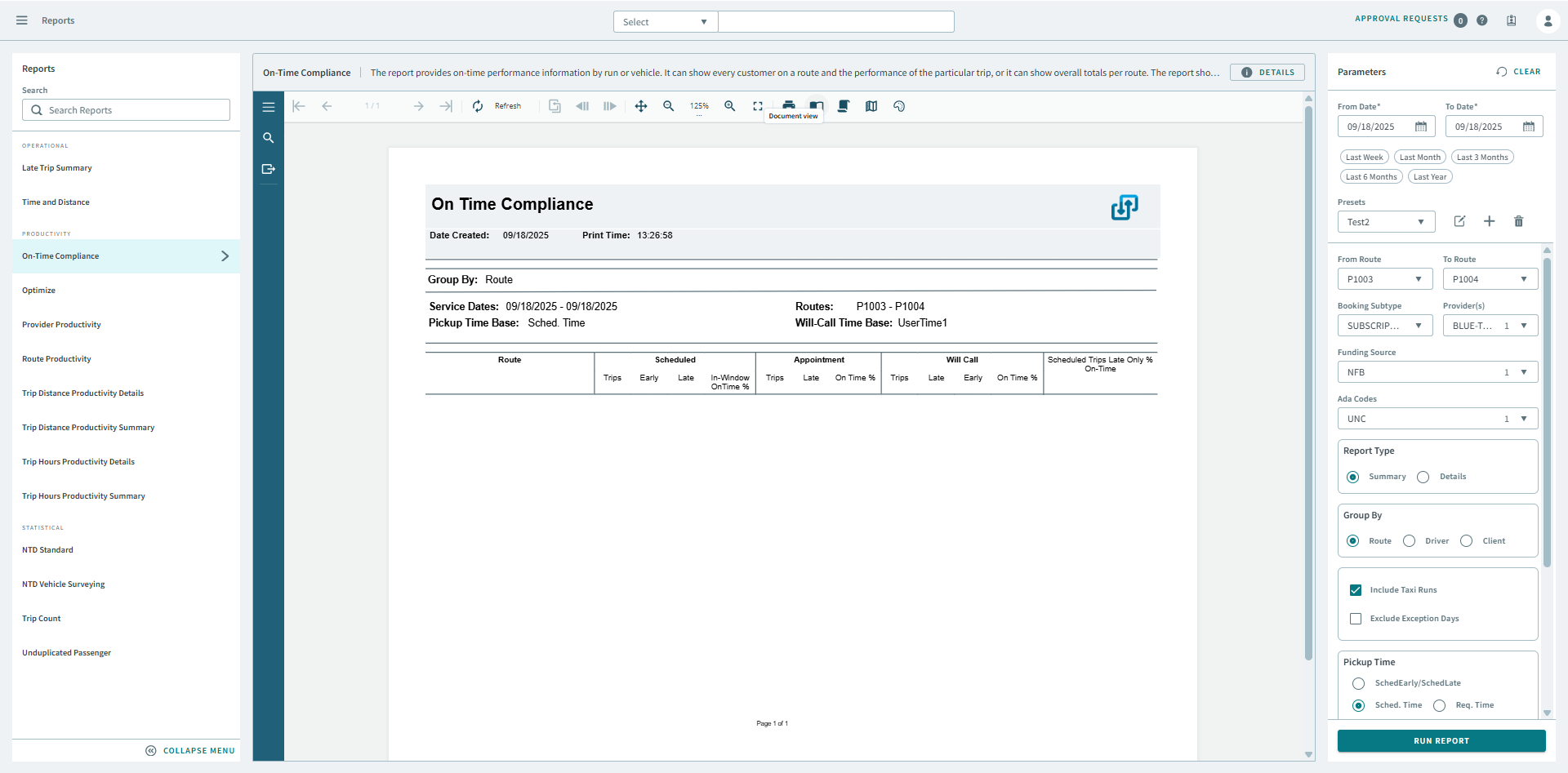Zoom out using the magnifier minus icon

[669, 106]
